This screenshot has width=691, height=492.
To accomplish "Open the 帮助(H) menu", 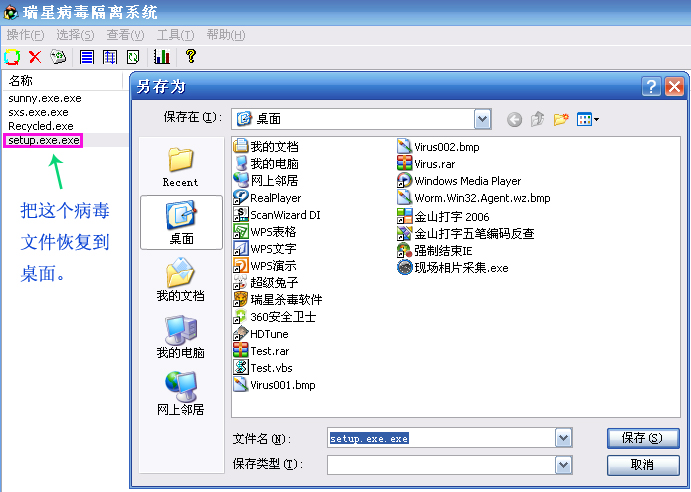I will pos(226,35).
